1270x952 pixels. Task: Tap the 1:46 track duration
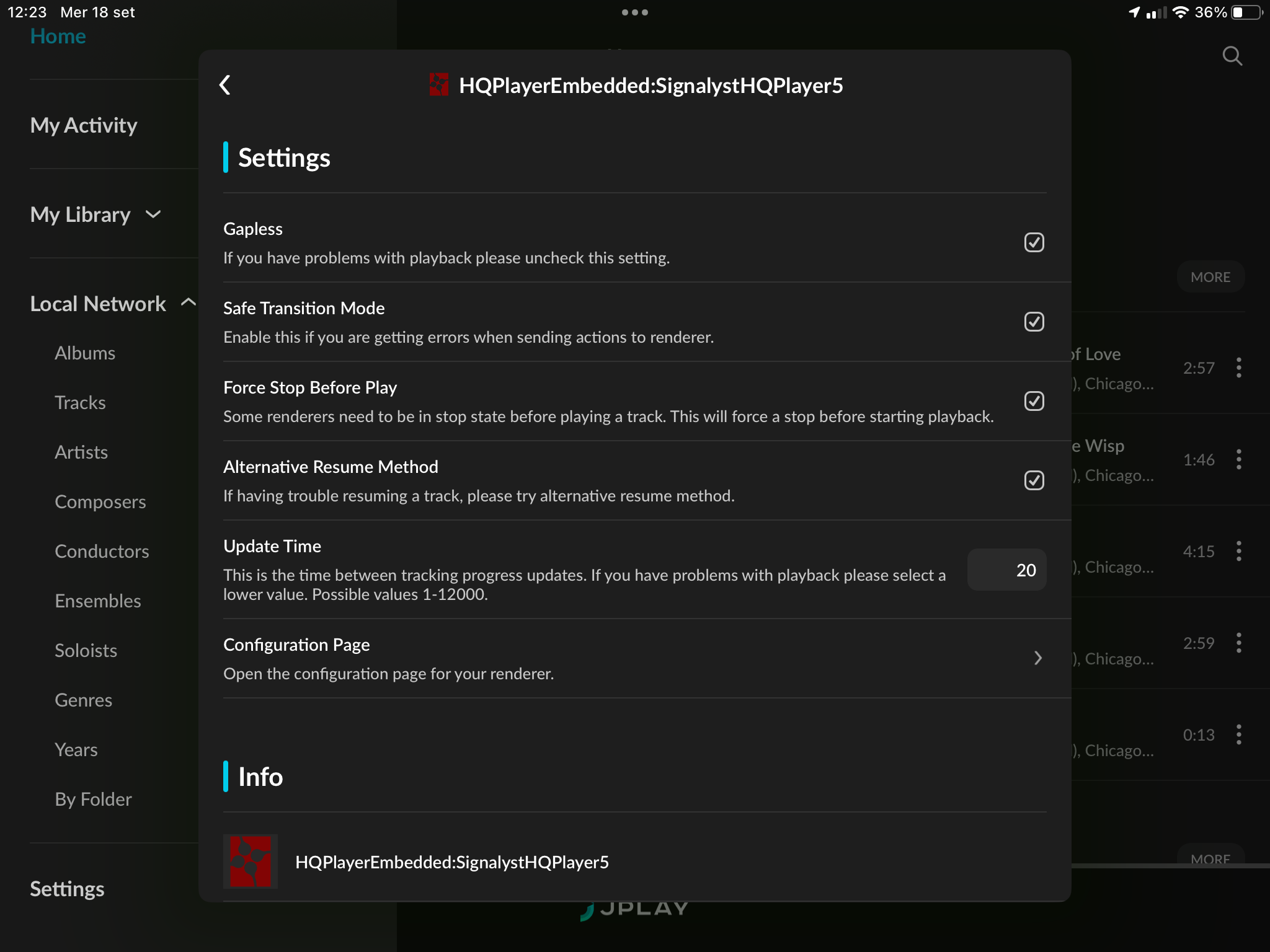coord(1199,459)
